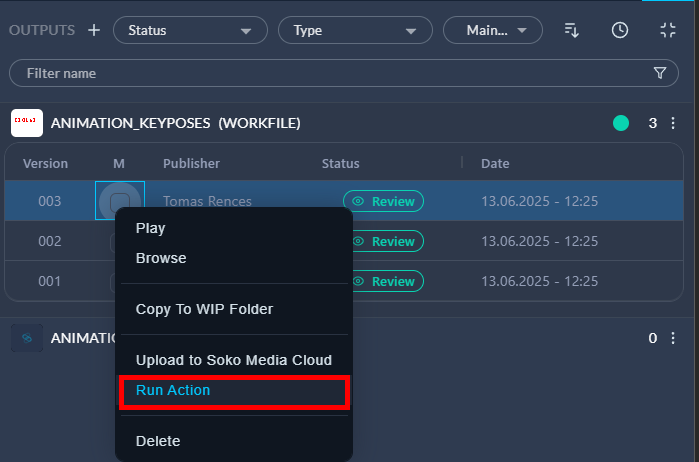Open ANIMATION_KEYPOSES three-dot options menu
Viewport: 699px width, 462px height.
(x=673, y=123)
